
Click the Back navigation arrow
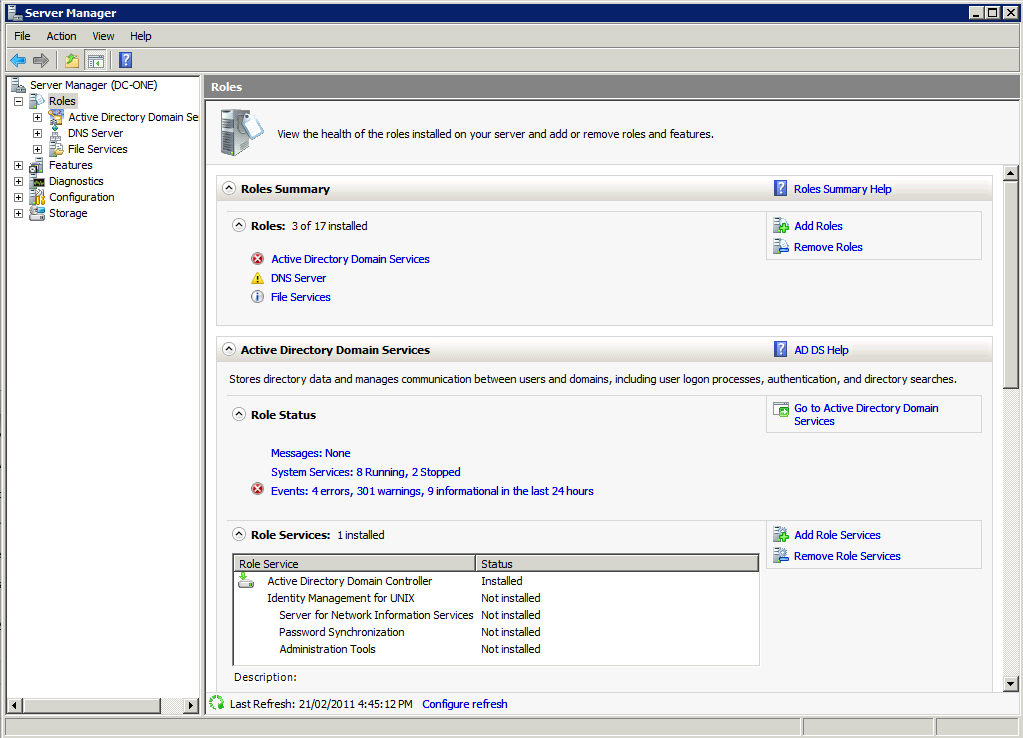tap(17, 59)
